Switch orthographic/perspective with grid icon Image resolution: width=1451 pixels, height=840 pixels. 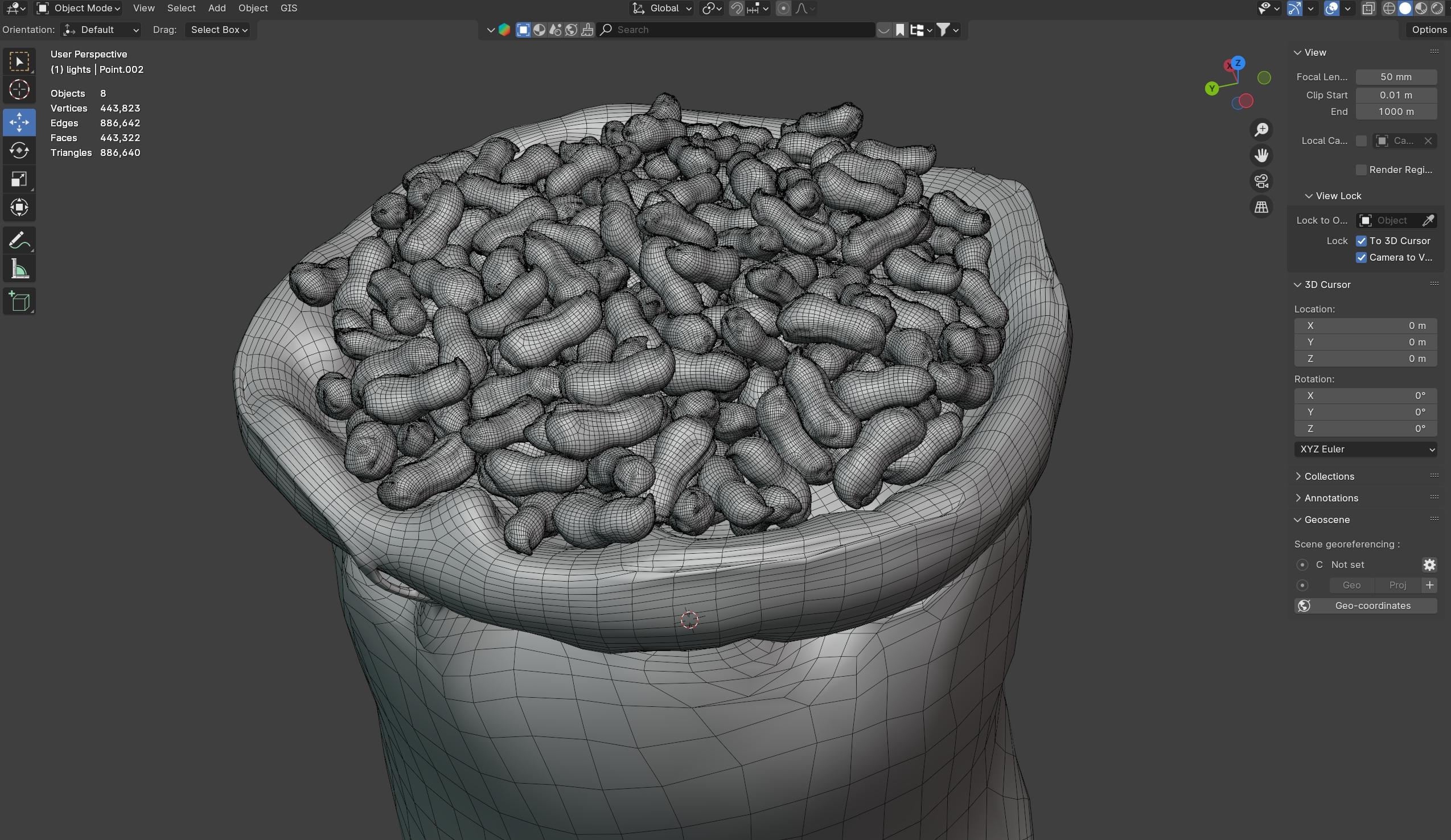pyautogui.click(x=1261, y=207)
